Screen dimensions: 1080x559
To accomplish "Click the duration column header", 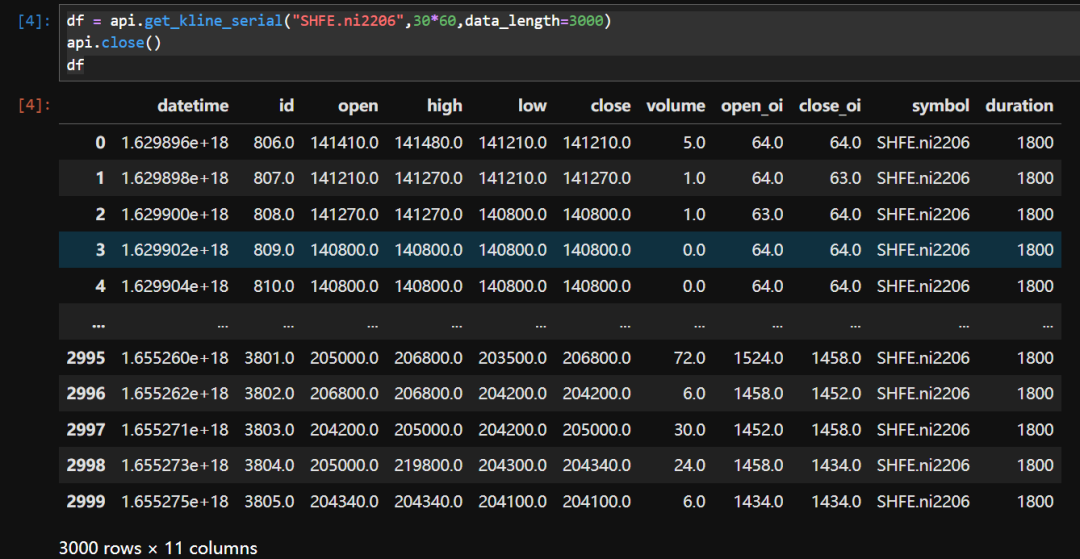I will [x=1019, y=105].
